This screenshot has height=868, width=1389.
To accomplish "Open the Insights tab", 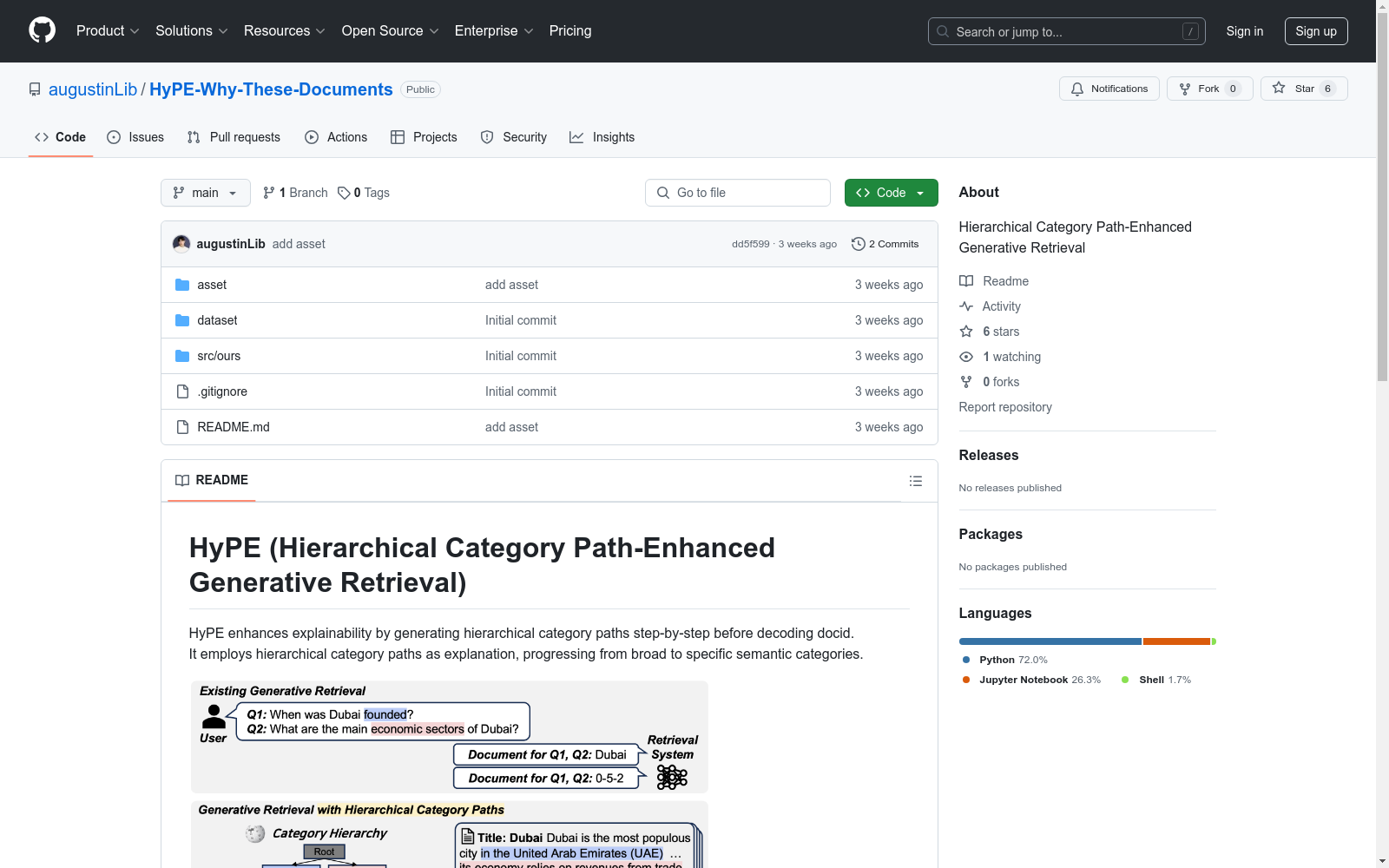I will pyautogui.click(x=602, y=137).
